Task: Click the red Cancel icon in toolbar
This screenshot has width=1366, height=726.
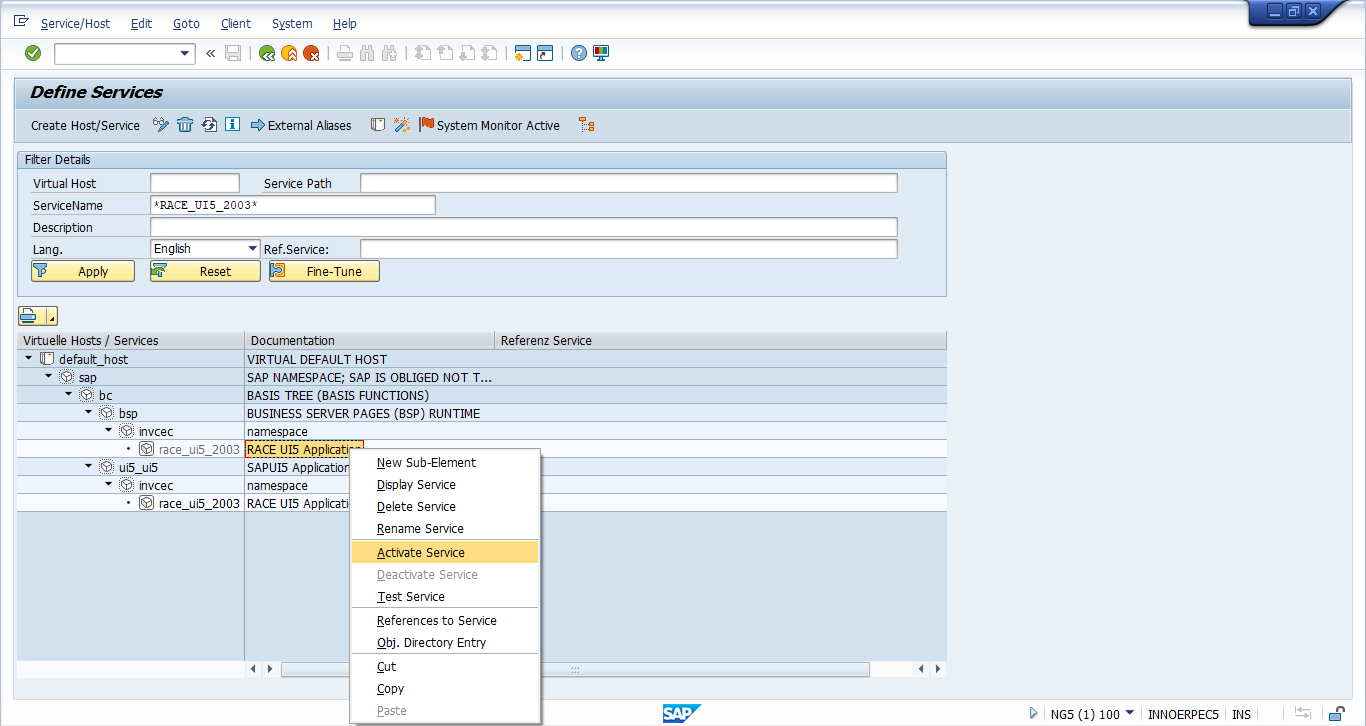Action: [311, 53]
